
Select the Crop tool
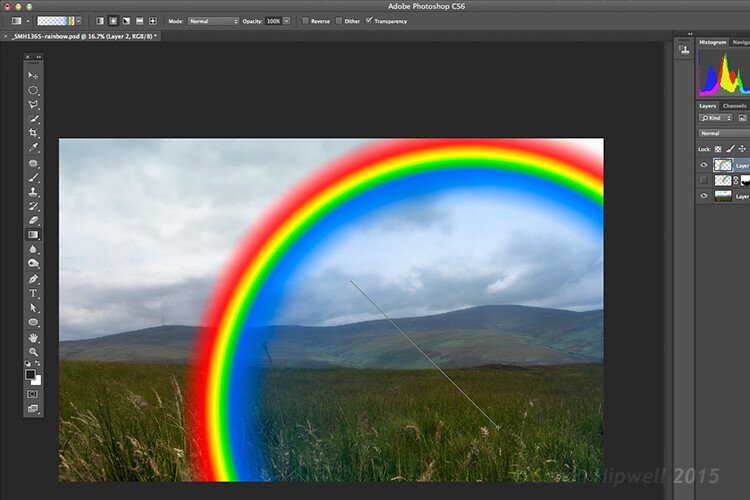click(33, 133)
